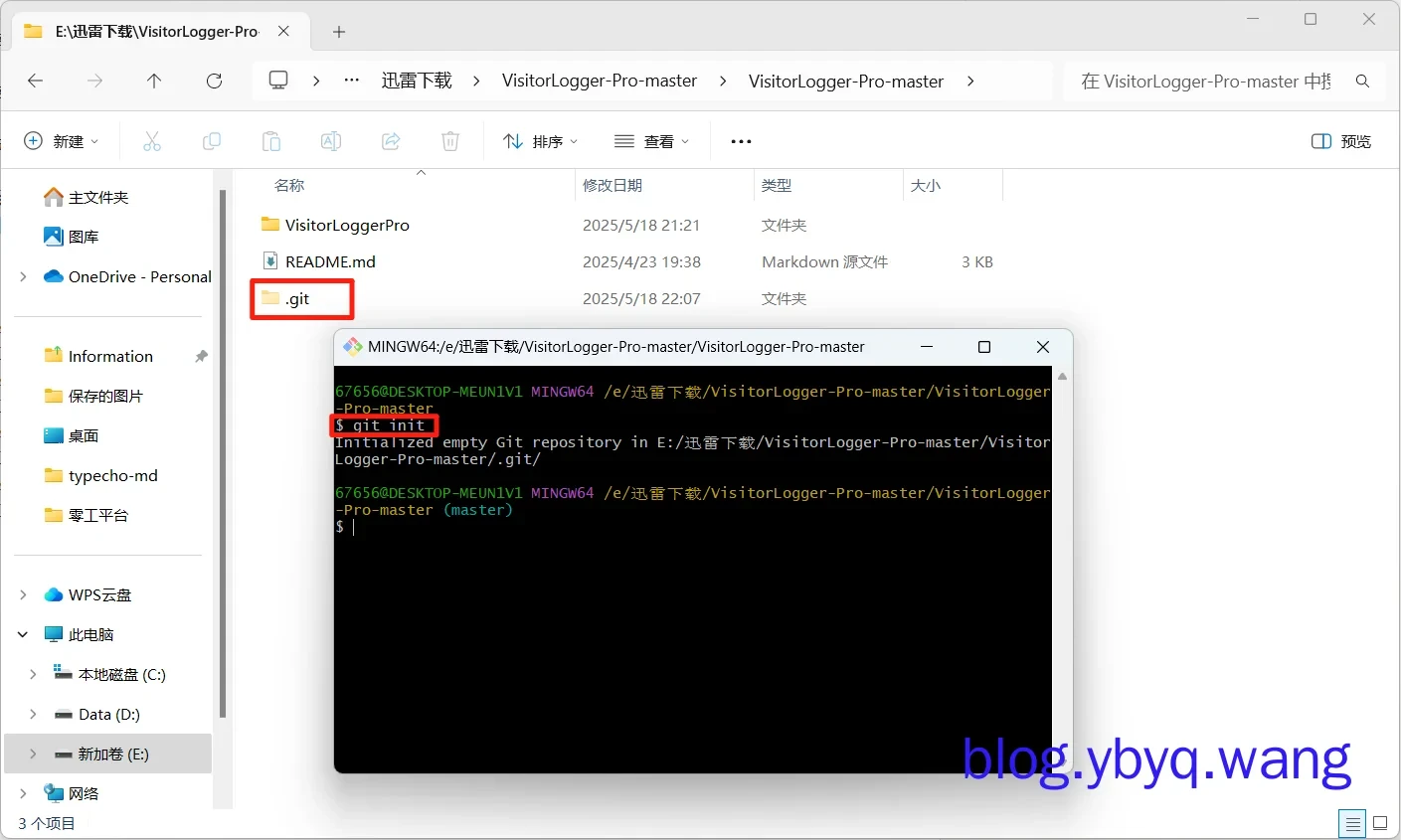Expand chevron after the This PC icon
This screenshot has width=1401, height=840.
[x=316, y=82]
